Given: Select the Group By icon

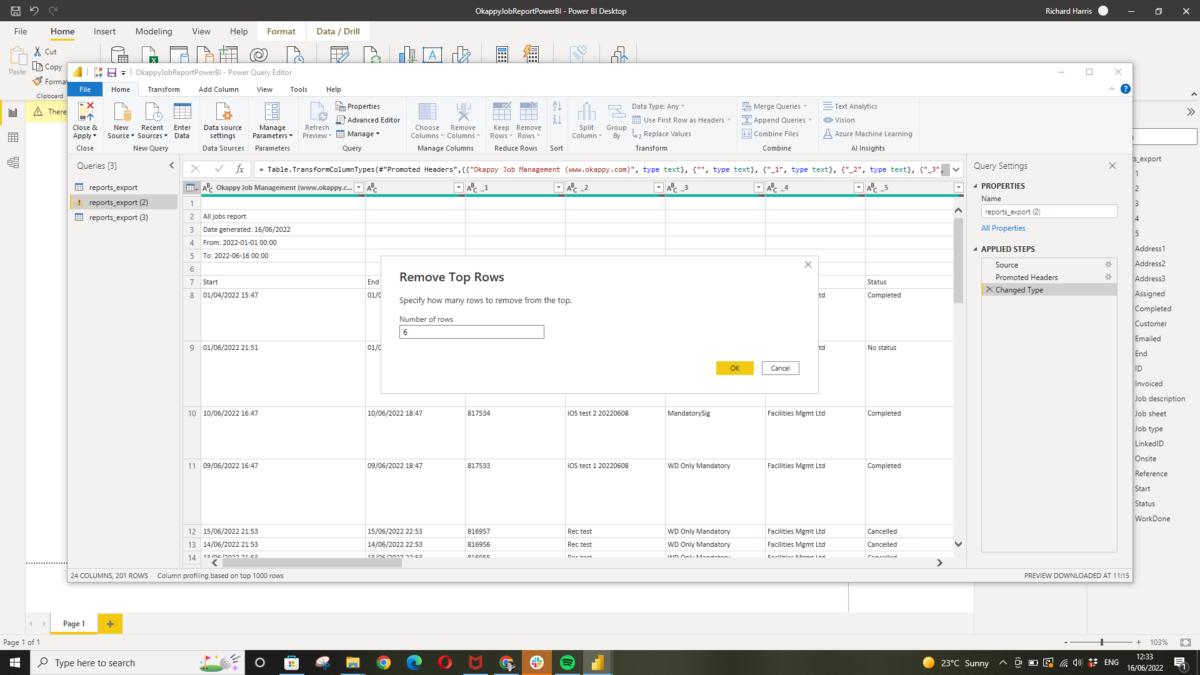Looking at the screenshot, I should point(615,120).
